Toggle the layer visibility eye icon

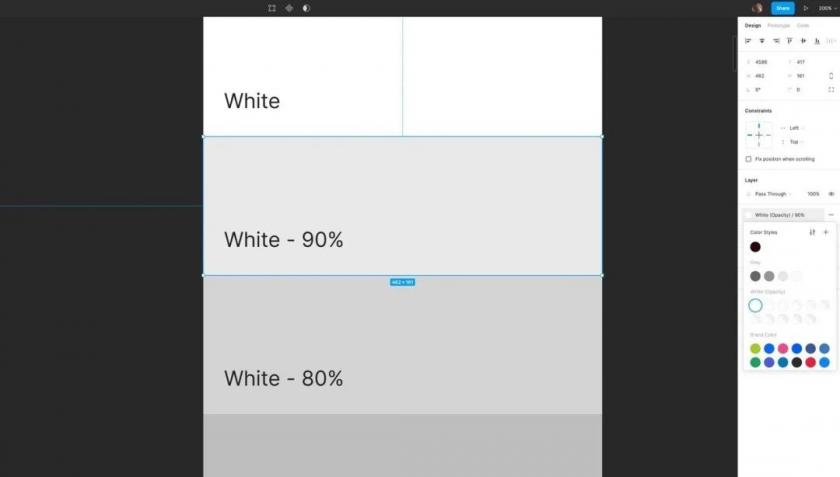coord(831,194)
